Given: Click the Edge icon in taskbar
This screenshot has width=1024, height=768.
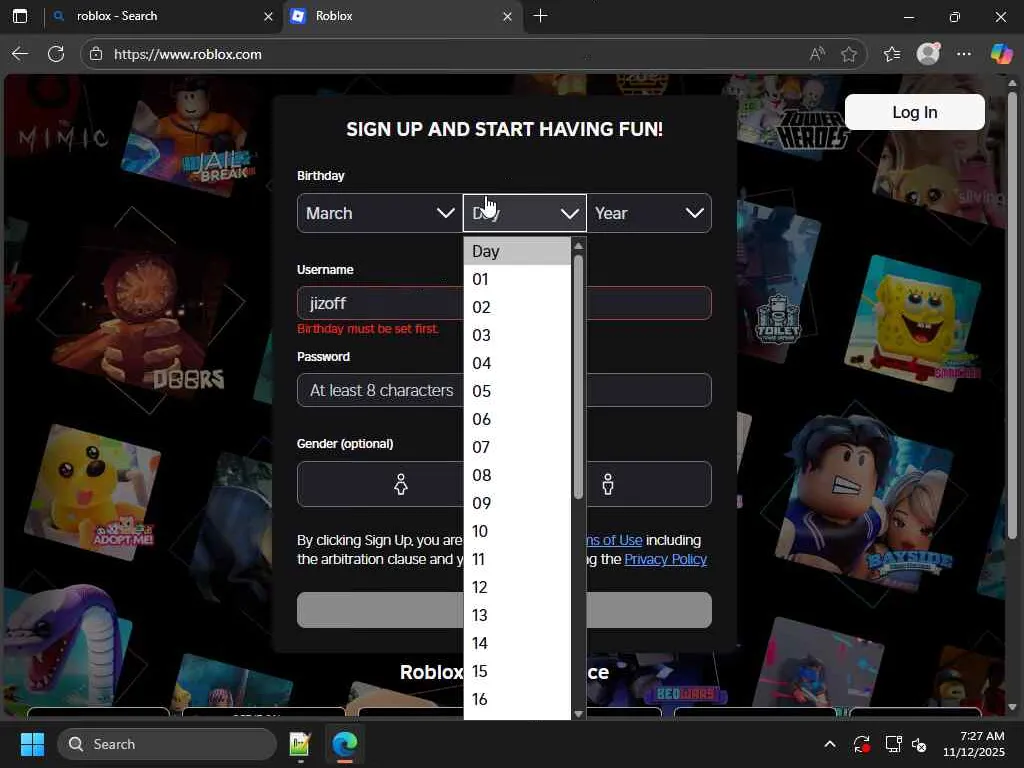Looking at the screenshot, I should pyautogui.click(x=344, y=744).
